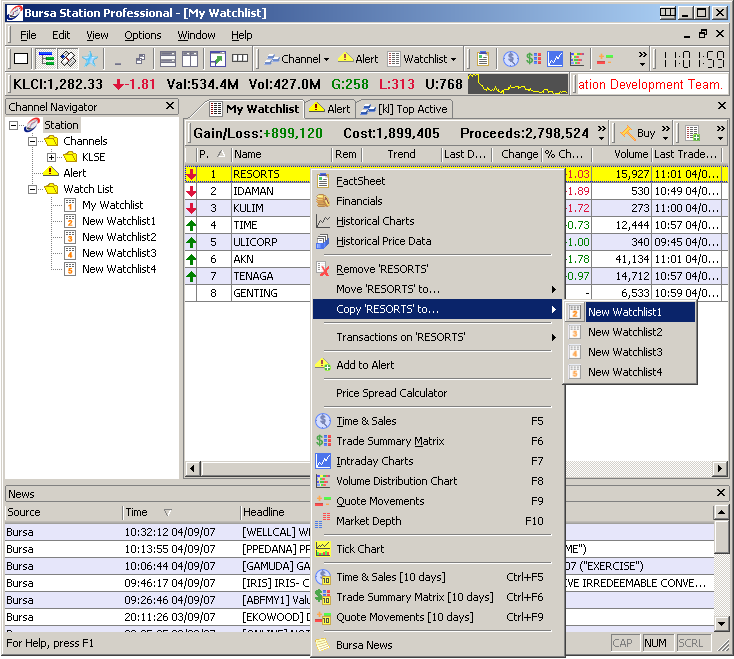Select the TENAGA row in watchlist
Screen dimensions: 734x659
(253, 276)
